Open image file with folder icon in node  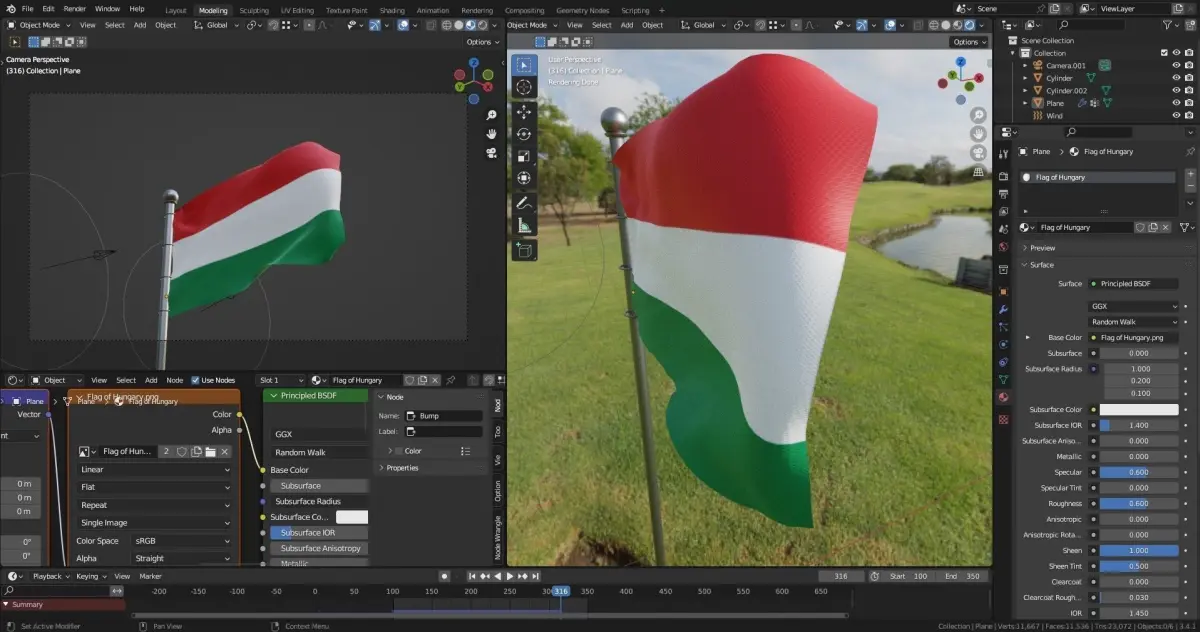[210, 452]
